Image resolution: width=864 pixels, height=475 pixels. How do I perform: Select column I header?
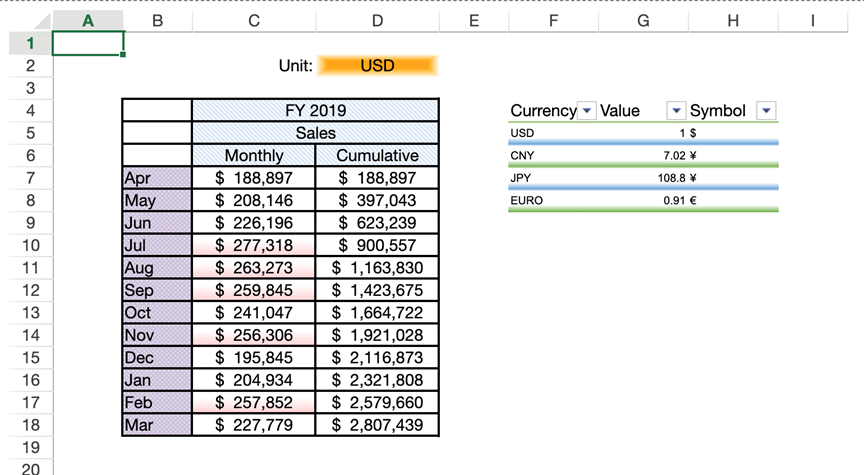(x=813, y=21)
